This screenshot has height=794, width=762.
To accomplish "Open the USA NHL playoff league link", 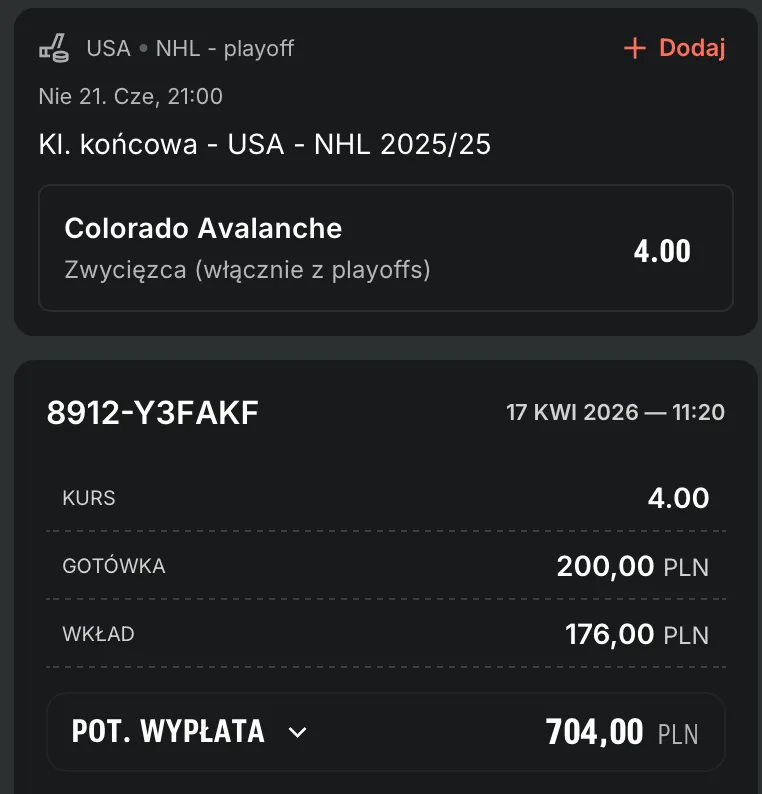I will tap(190, 48).
